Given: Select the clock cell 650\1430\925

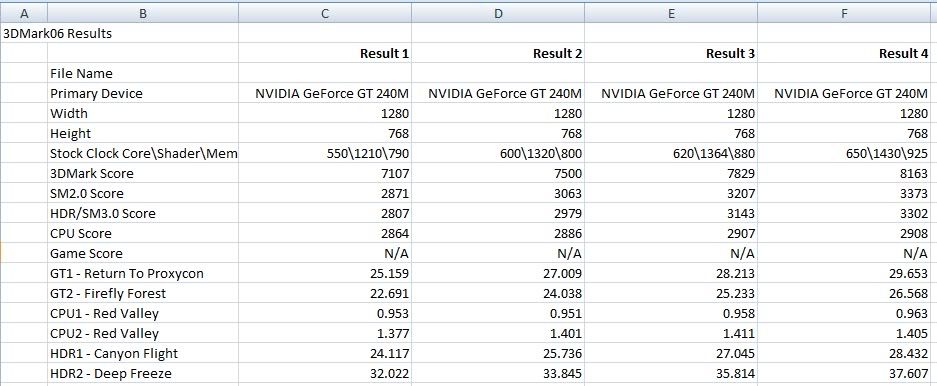Looking at the screenshot, I should pyautogui.click(x=844, y=154).
